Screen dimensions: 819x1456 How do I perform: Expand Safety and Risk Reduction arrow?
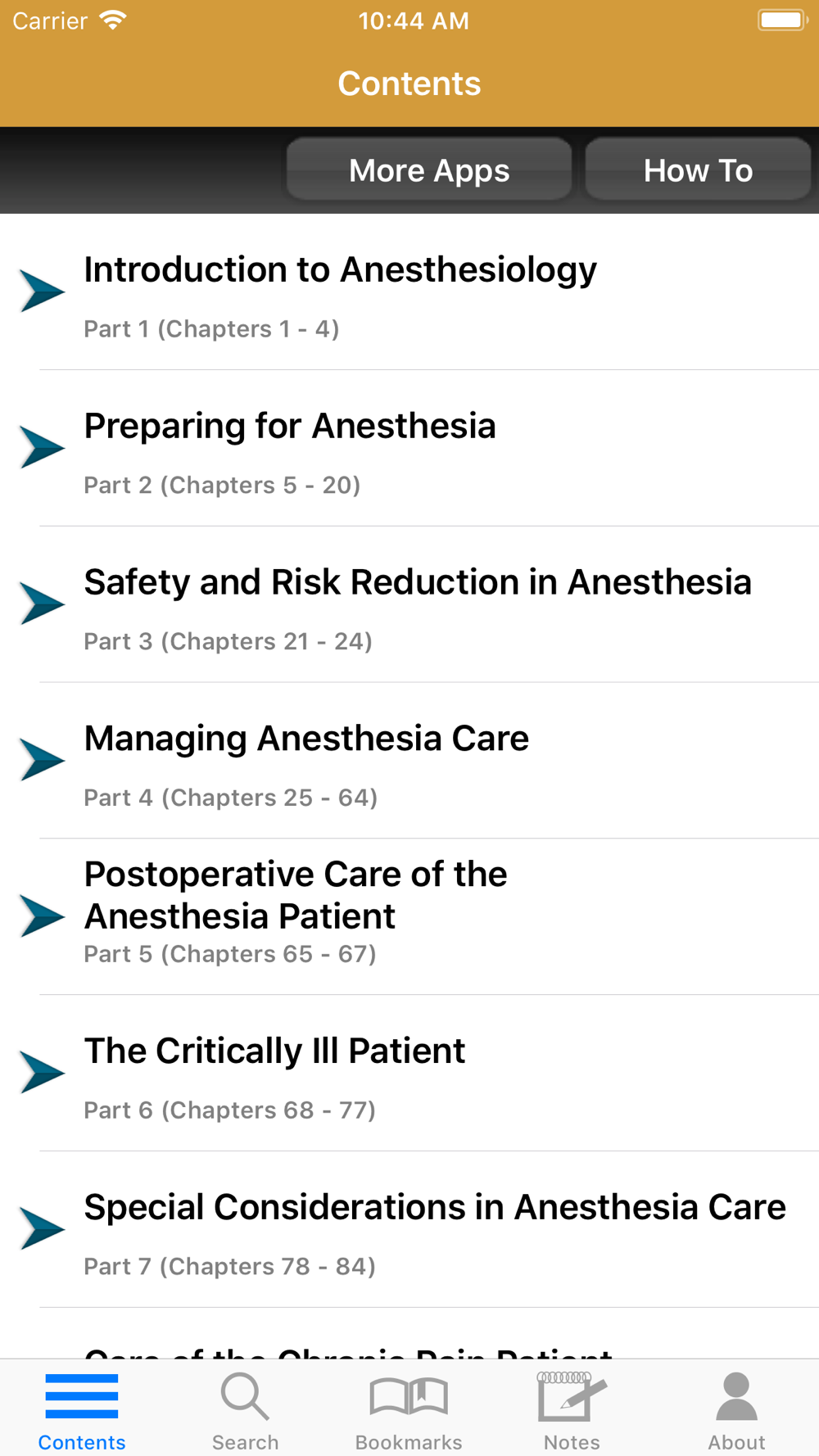coord(42,604)
